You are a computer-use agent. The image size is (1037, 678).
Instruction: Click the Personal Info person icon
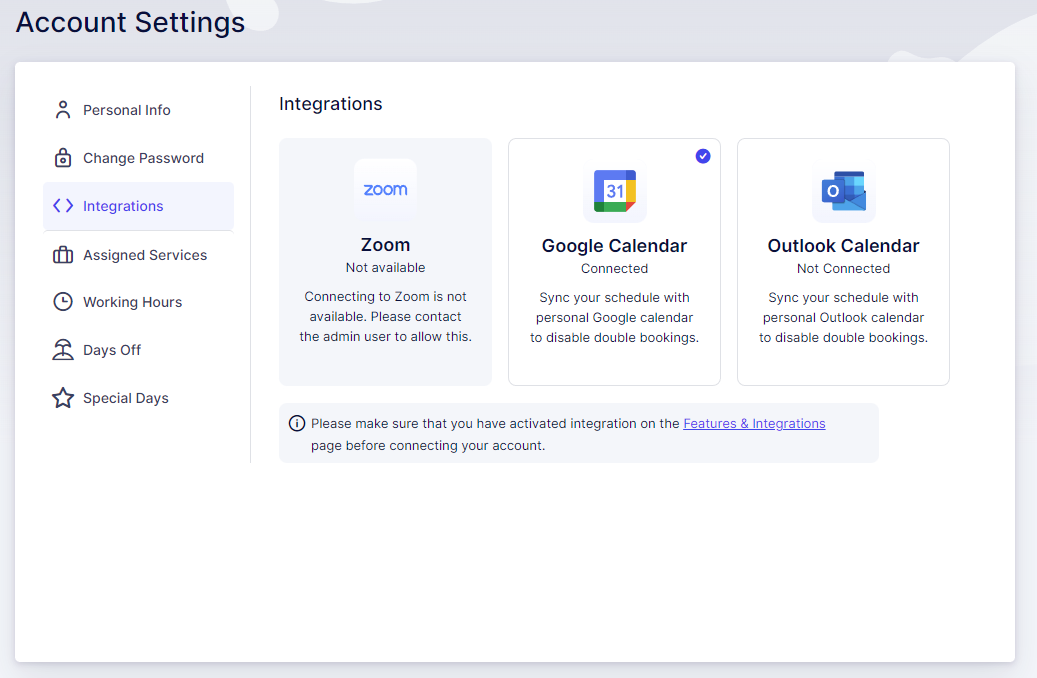tap(63, 110)
